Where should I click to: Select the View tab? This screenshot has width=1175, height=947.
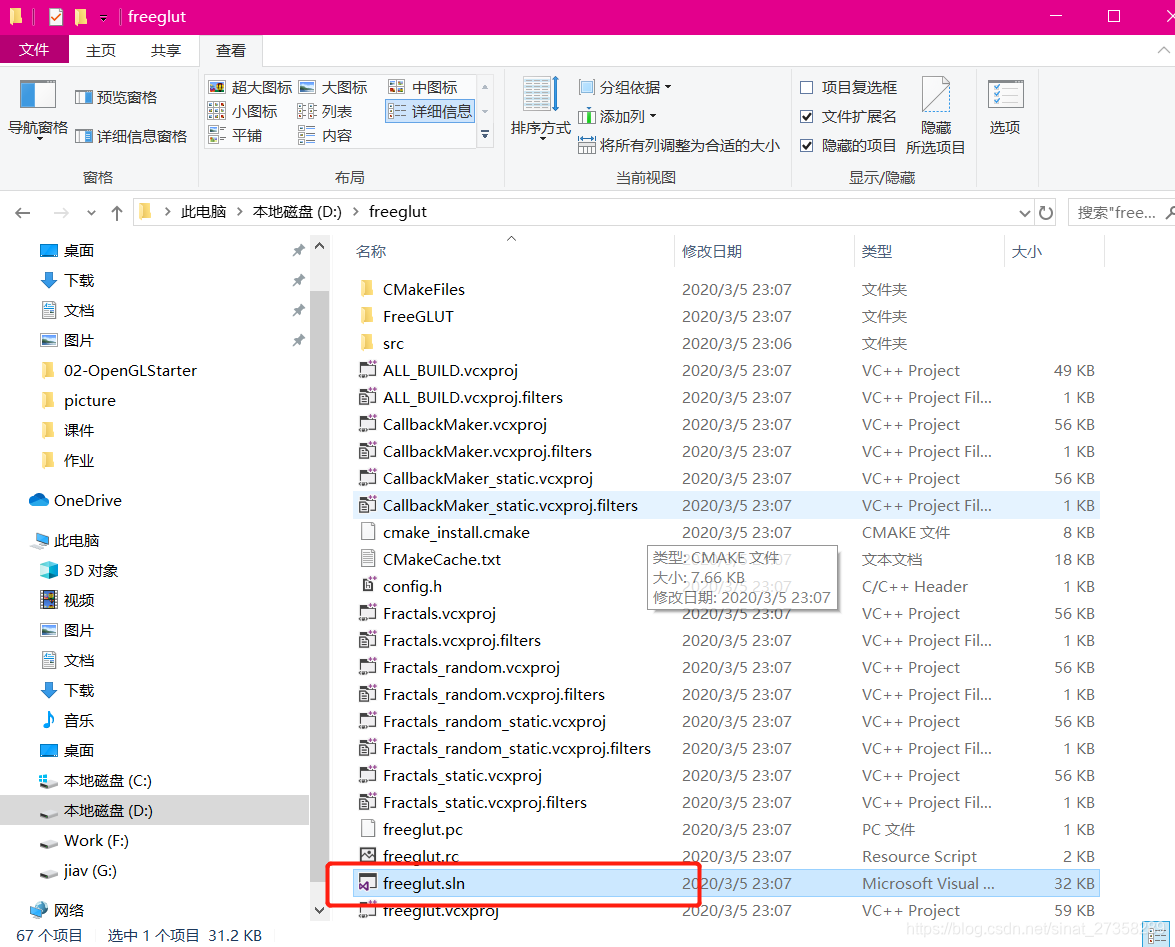(231, 50)
